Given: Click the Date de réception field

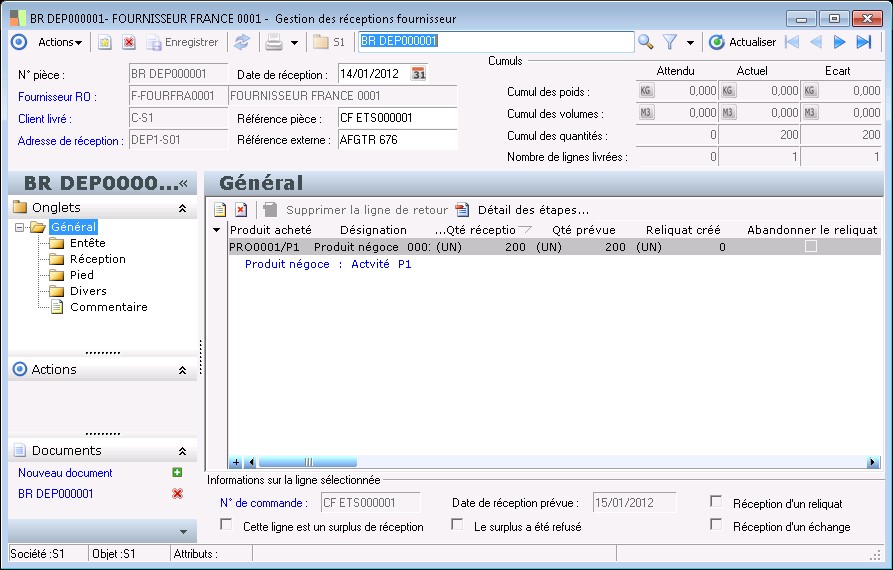Looking at the screenshot, I should [x=374, y=74].
